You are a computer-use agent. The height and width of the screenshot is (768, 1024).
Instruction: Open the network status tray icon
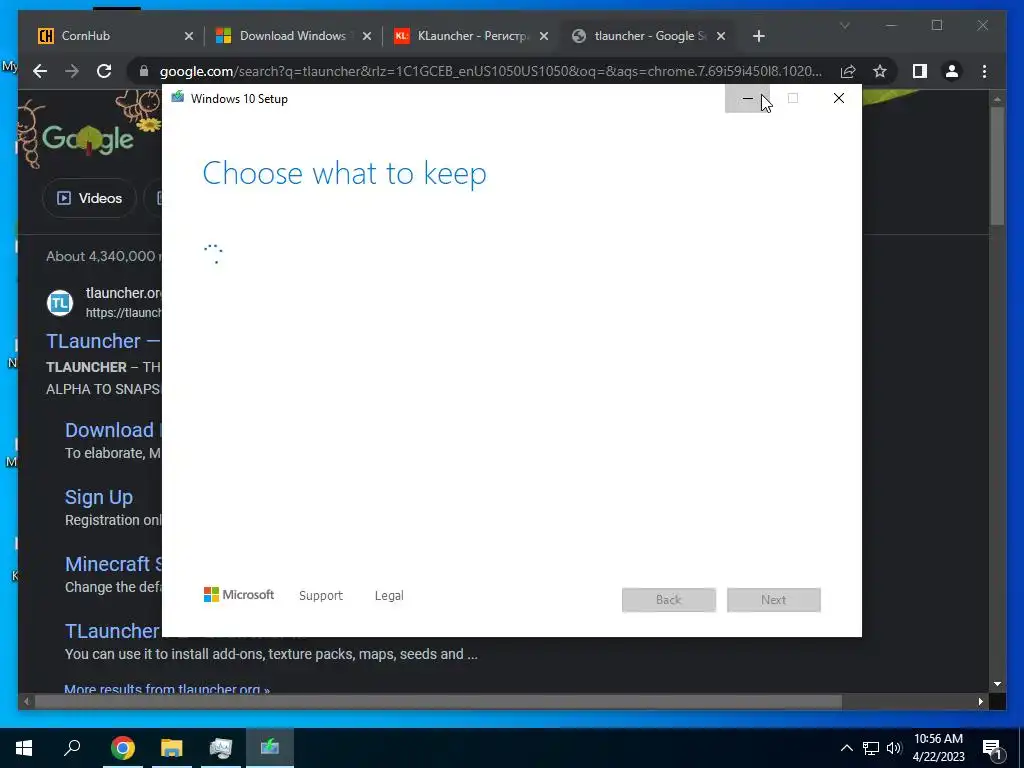click(871, 748)
